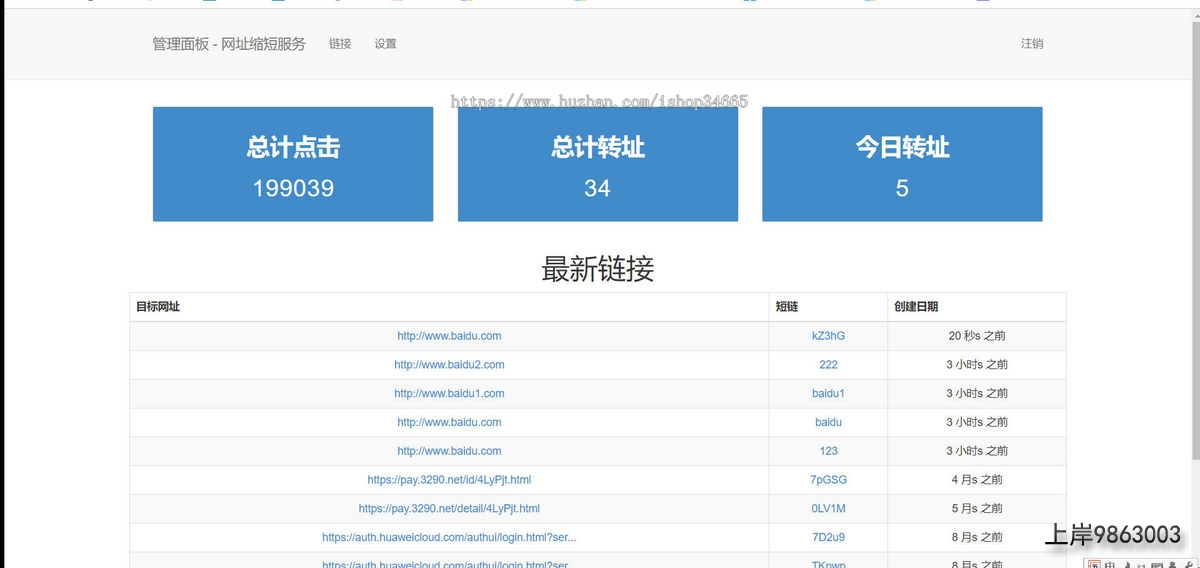1200x568 pixels.
Task: Select the 今日转址 statistics card
Action: pyautogui.click(x=901, y=164)
